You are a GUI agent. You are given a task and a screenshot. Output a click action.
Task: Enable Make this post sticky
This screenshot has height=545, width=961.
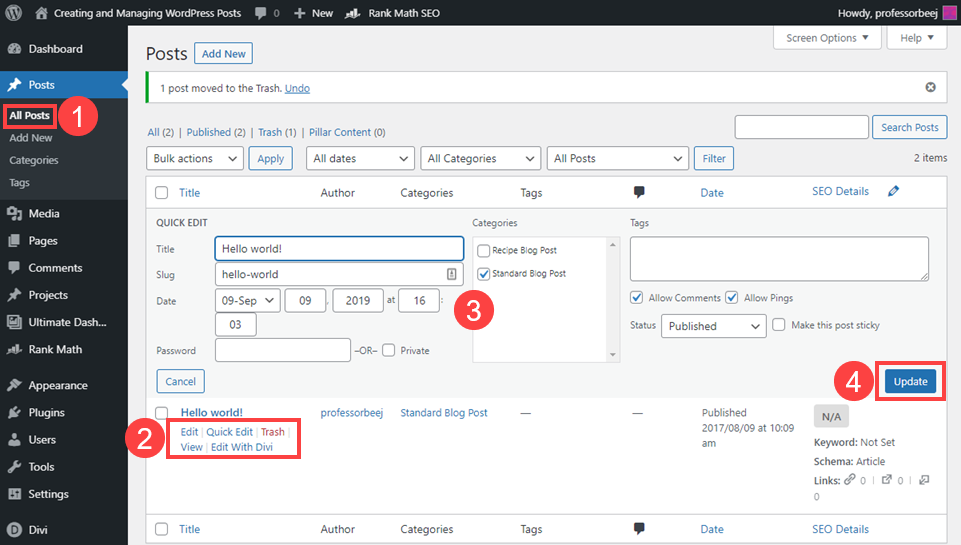click(778, 325)
